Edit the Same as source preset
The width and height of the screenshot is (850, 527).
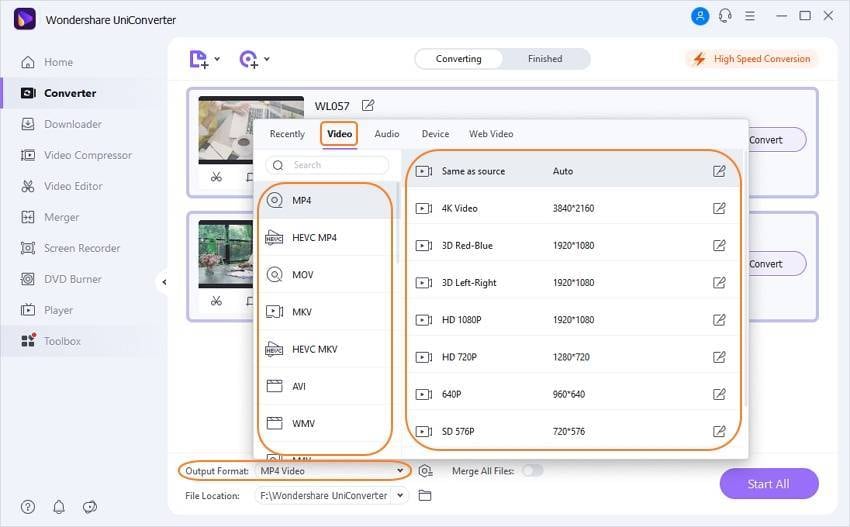(719, 171)
